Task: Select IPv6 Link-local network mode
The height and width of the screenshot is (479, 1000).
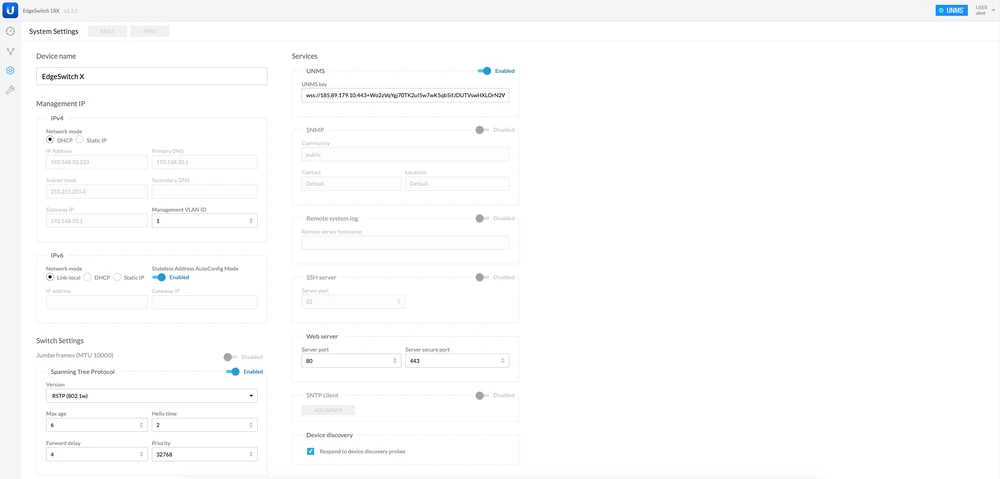Action: (50, 277)
